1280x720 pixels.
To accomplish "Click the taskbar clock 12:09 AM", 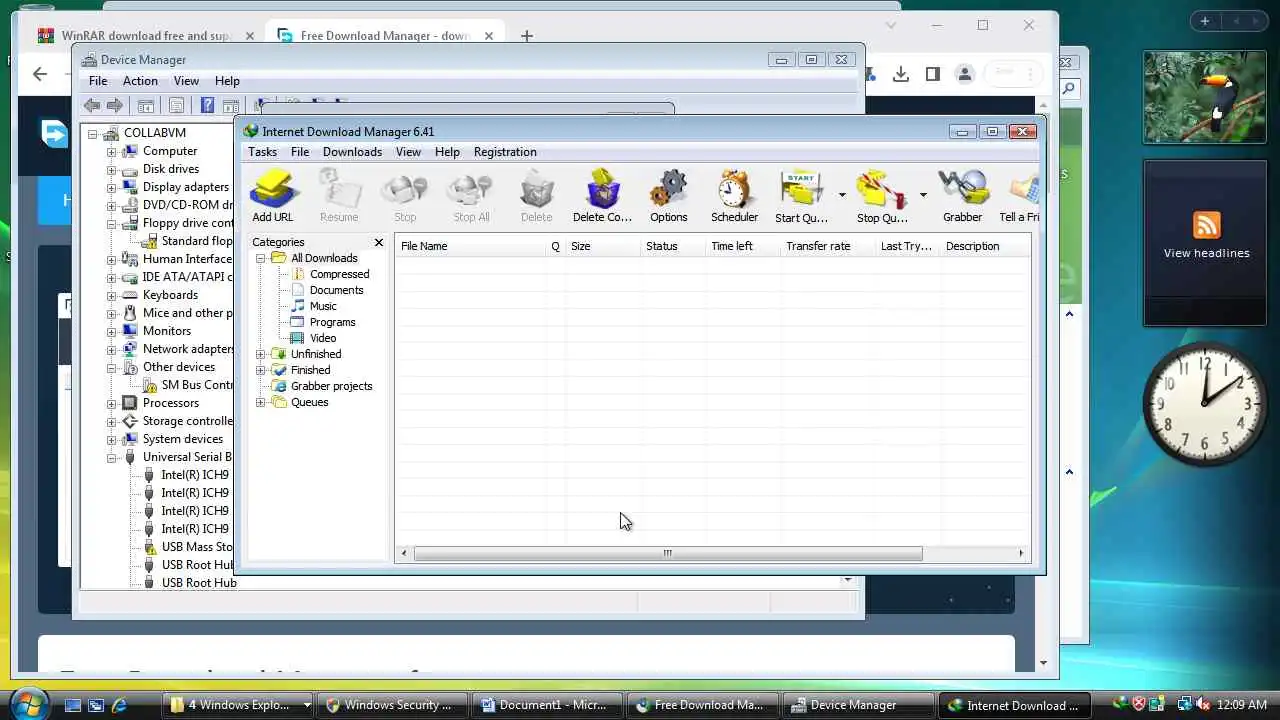I will point(1243,705).
